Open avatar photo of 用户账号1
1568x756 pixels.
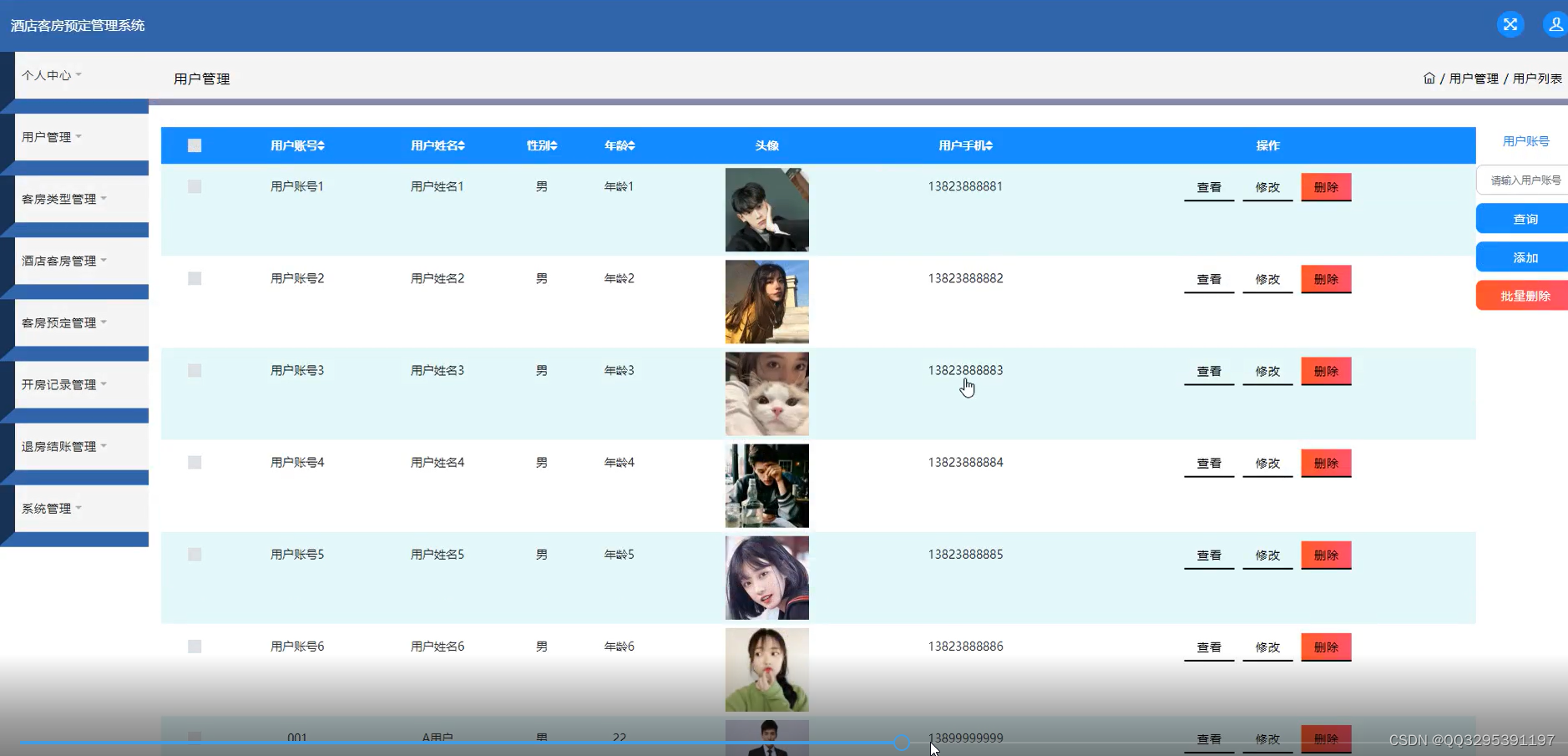[766, 210]
